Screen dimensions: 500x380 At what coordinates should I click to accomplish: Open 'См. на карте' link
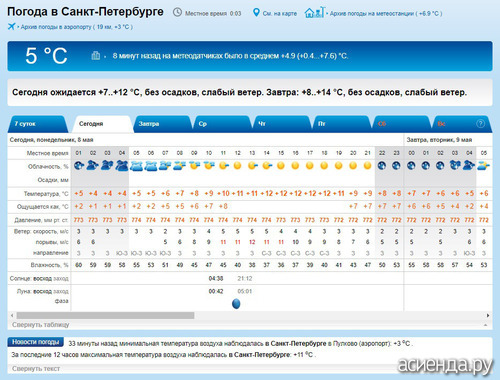coord(279,14)
